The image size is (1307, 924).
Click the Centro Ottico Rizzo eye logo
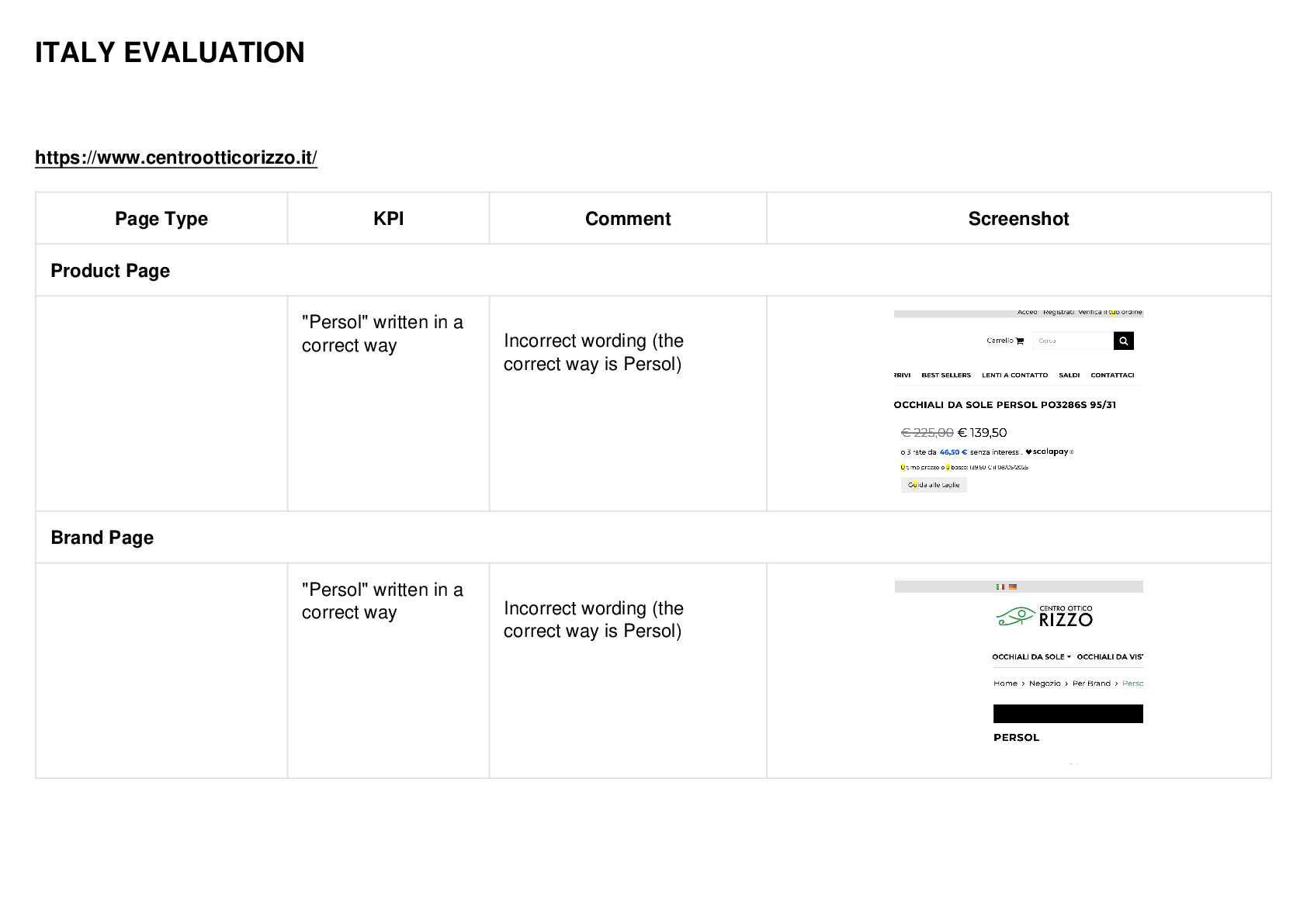tap(1045, 617)
